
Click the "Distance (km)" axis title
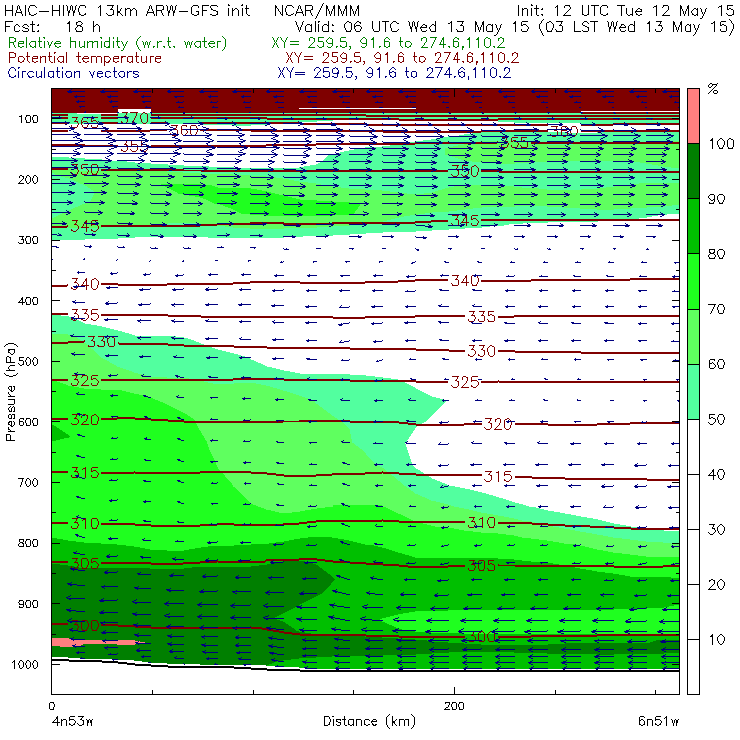[369, 721]
